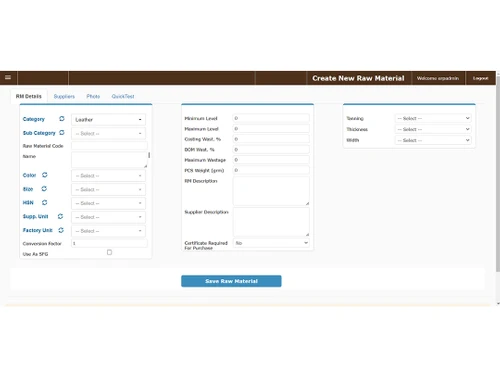500x375 pixels.
Task: Click the Costing Wast. % field
Action: [x=271, y=139]
